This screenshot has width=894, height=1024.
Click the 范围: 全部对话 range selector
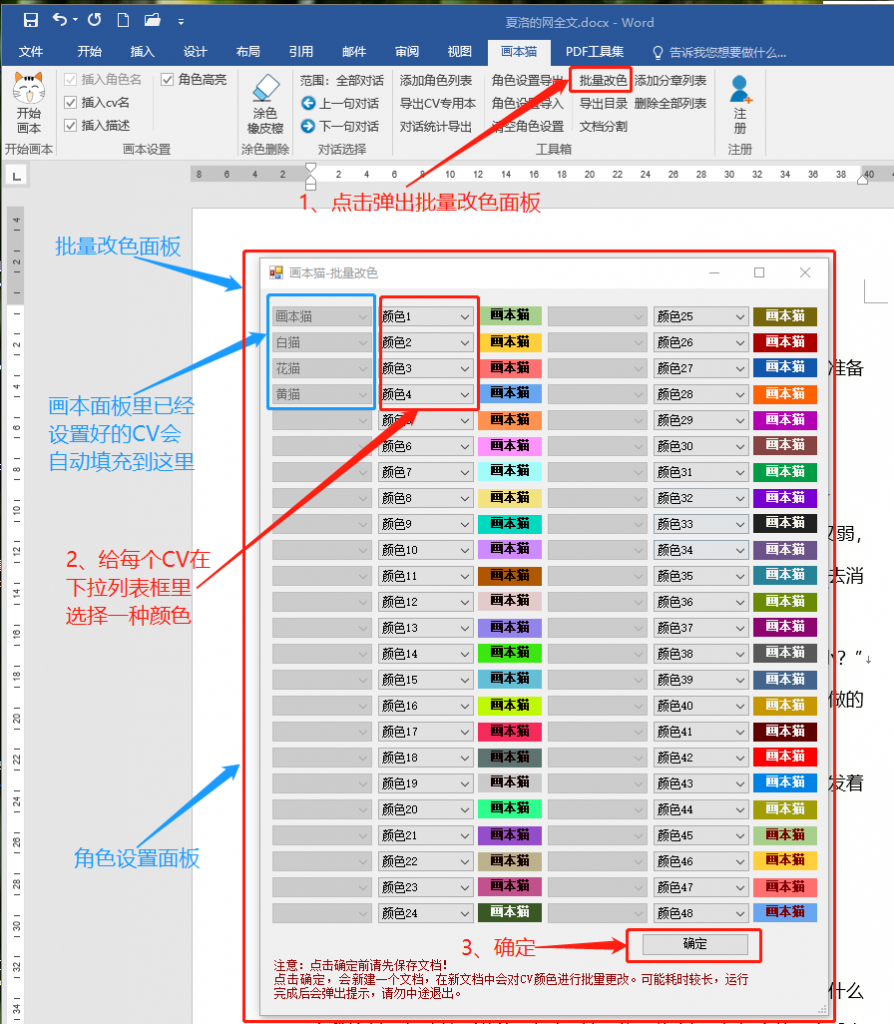pos(342,80)
